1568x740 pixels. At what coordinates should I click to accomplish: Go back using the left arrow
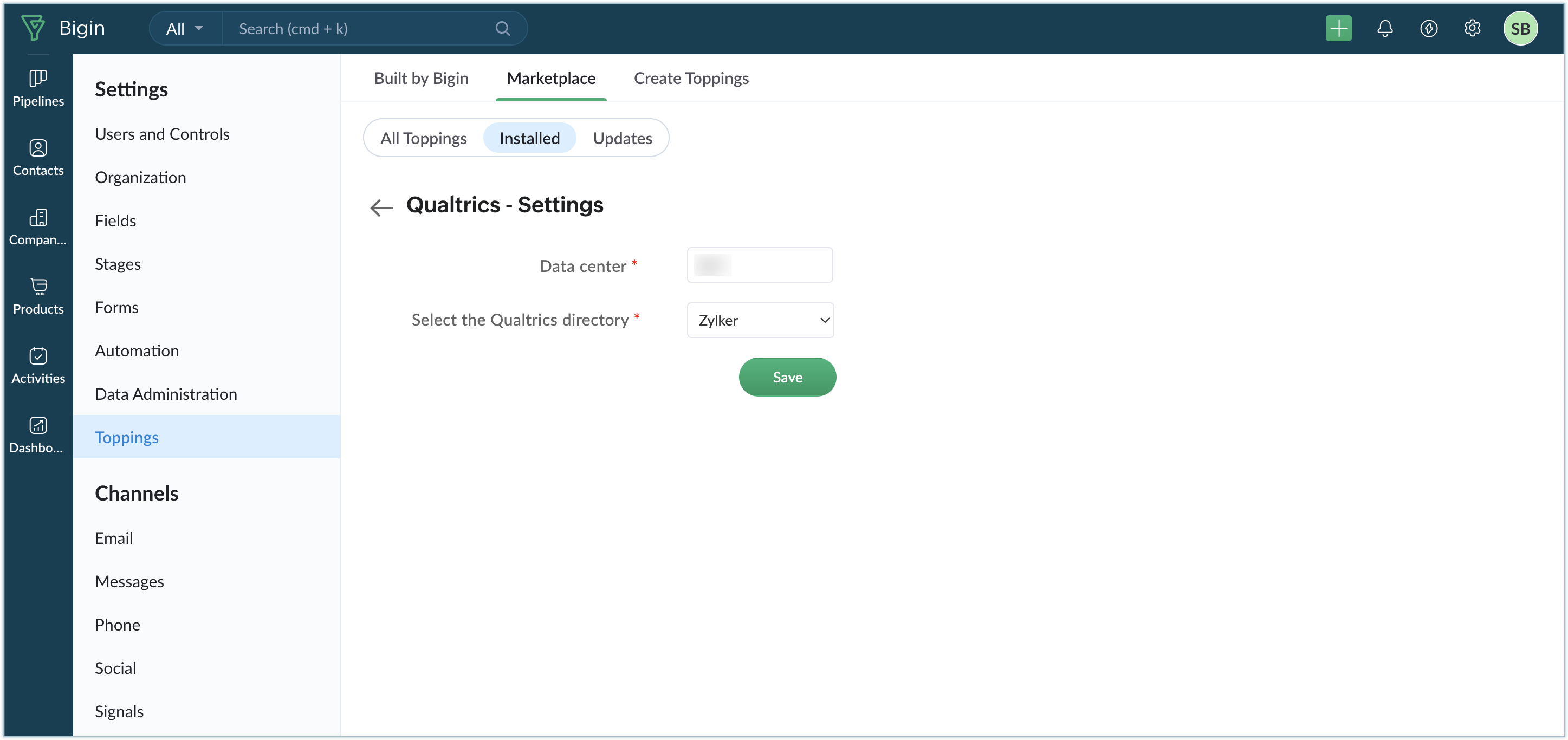[381, 207]
